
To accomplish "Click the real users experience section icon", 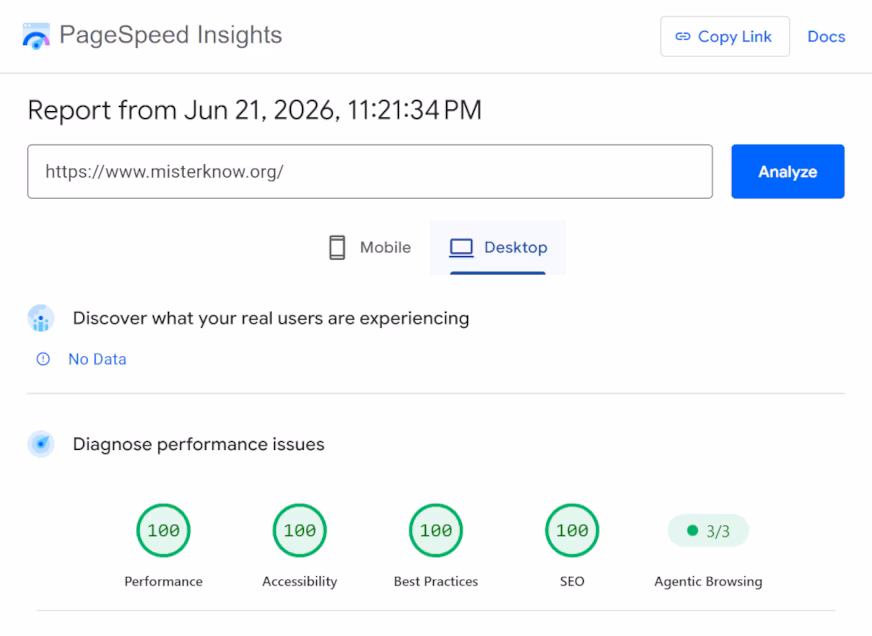I will [x=41, y=319].
